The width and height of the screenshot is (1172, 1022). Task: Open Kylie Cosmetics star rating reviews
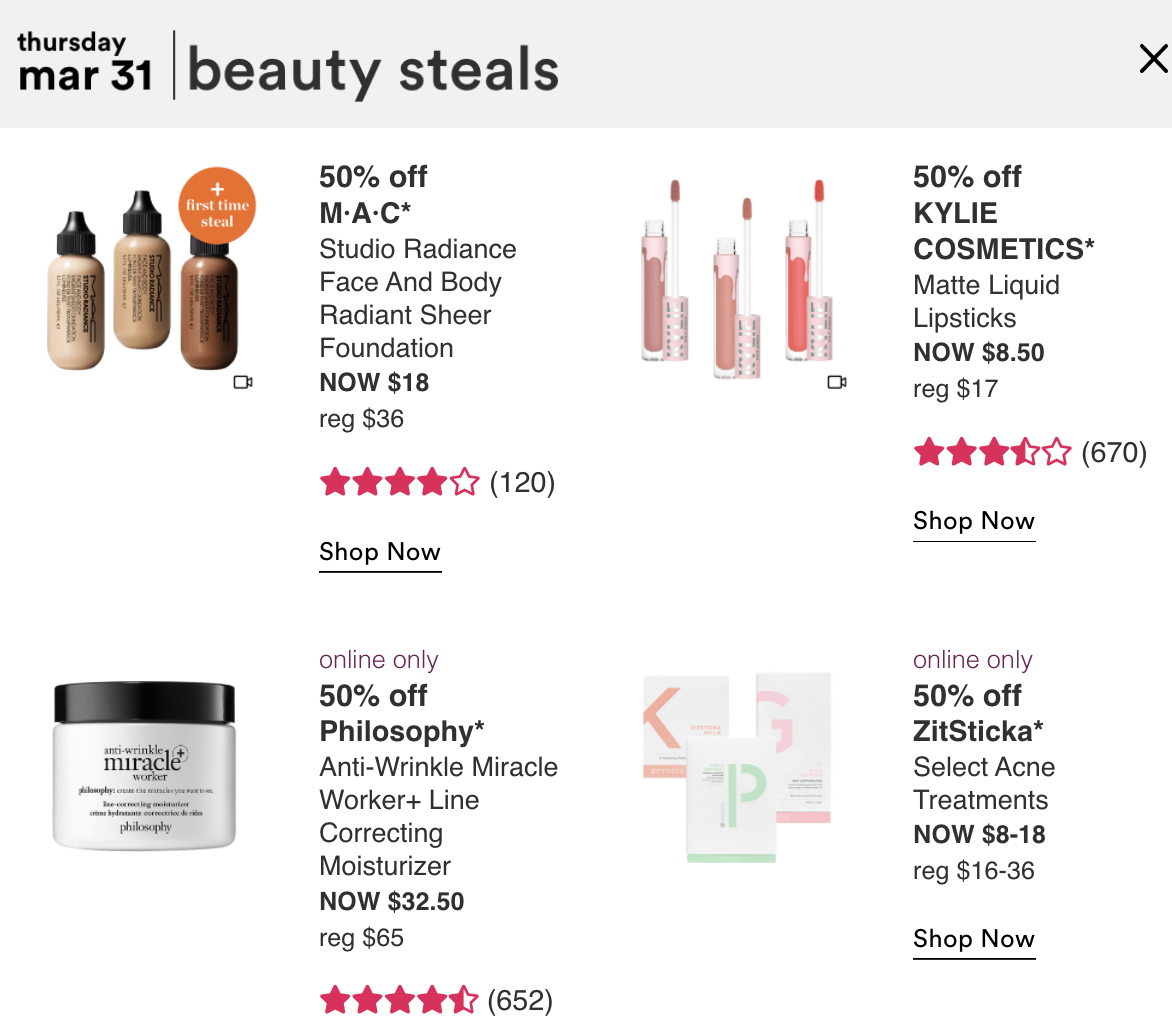tap(1030, 452)
